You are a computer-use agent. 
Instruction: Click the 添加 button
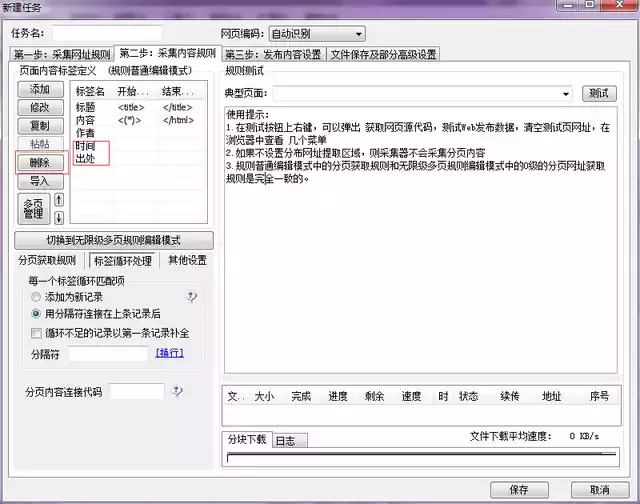click(40, 89)
